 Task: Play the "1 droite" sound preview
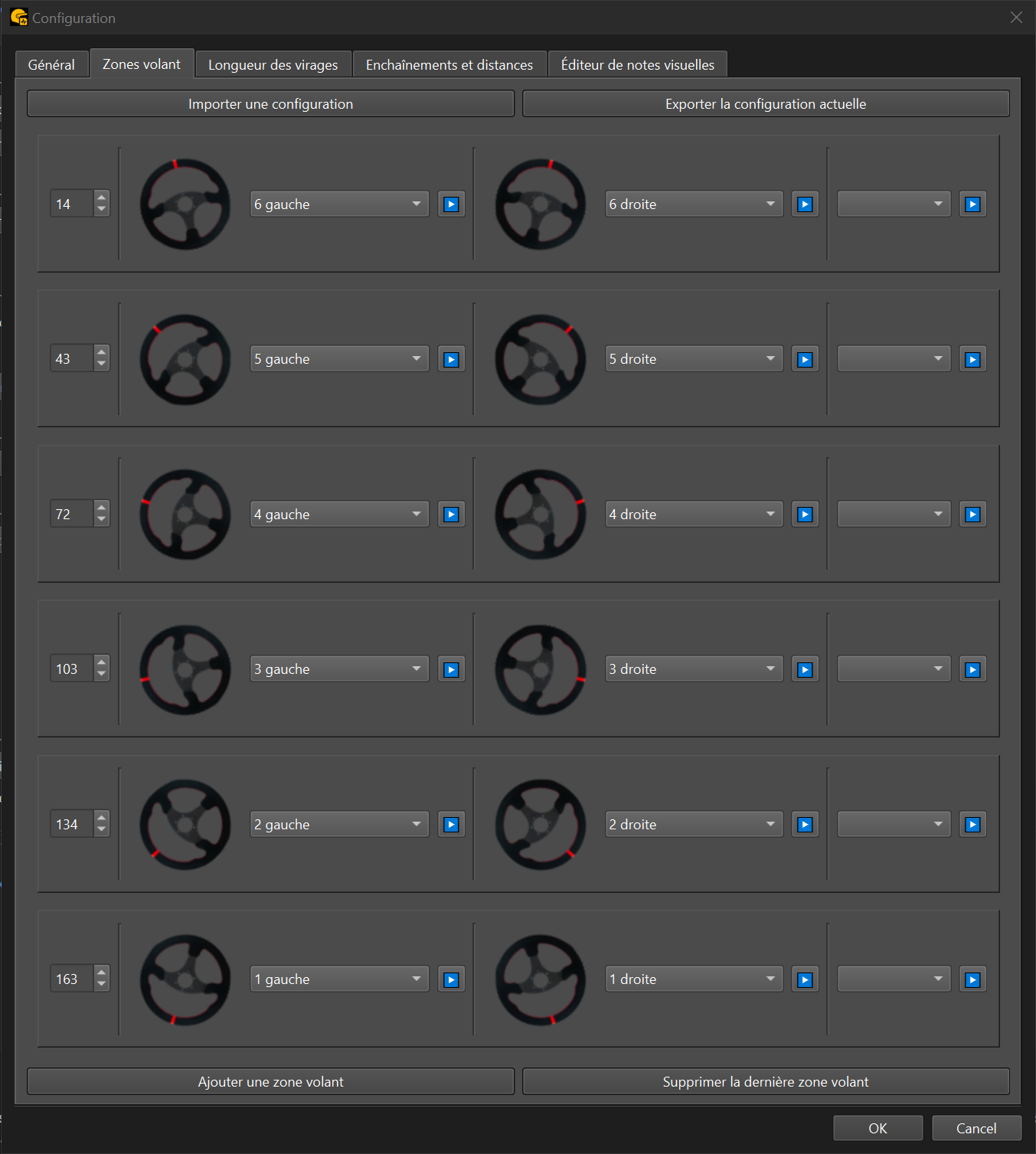(805, 980)
